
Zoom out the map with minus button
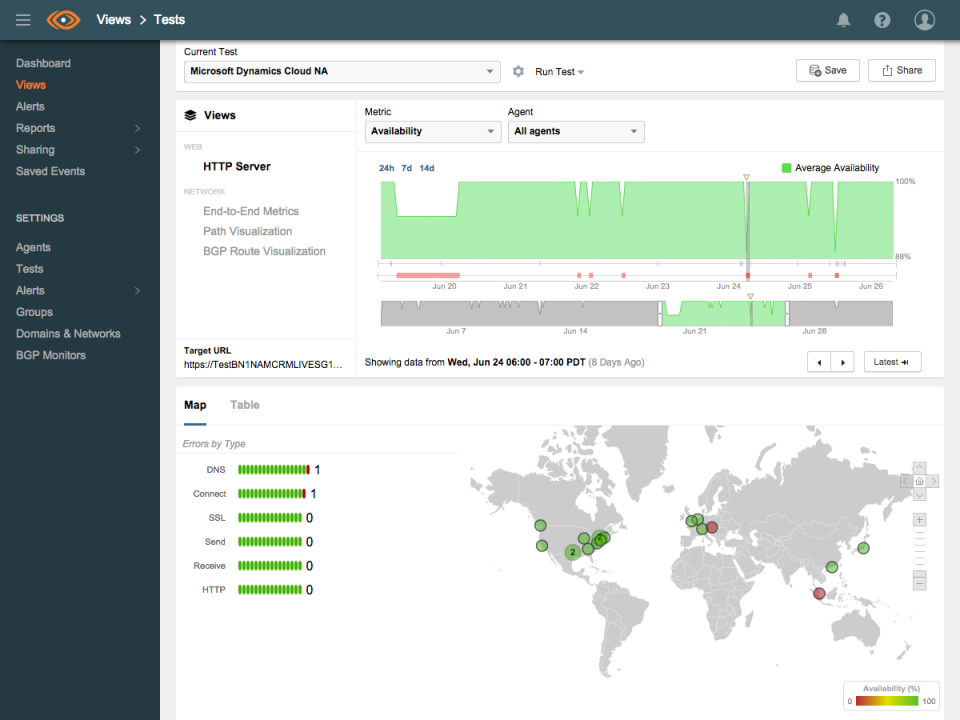pyautogui.click(x=919, y=582)
